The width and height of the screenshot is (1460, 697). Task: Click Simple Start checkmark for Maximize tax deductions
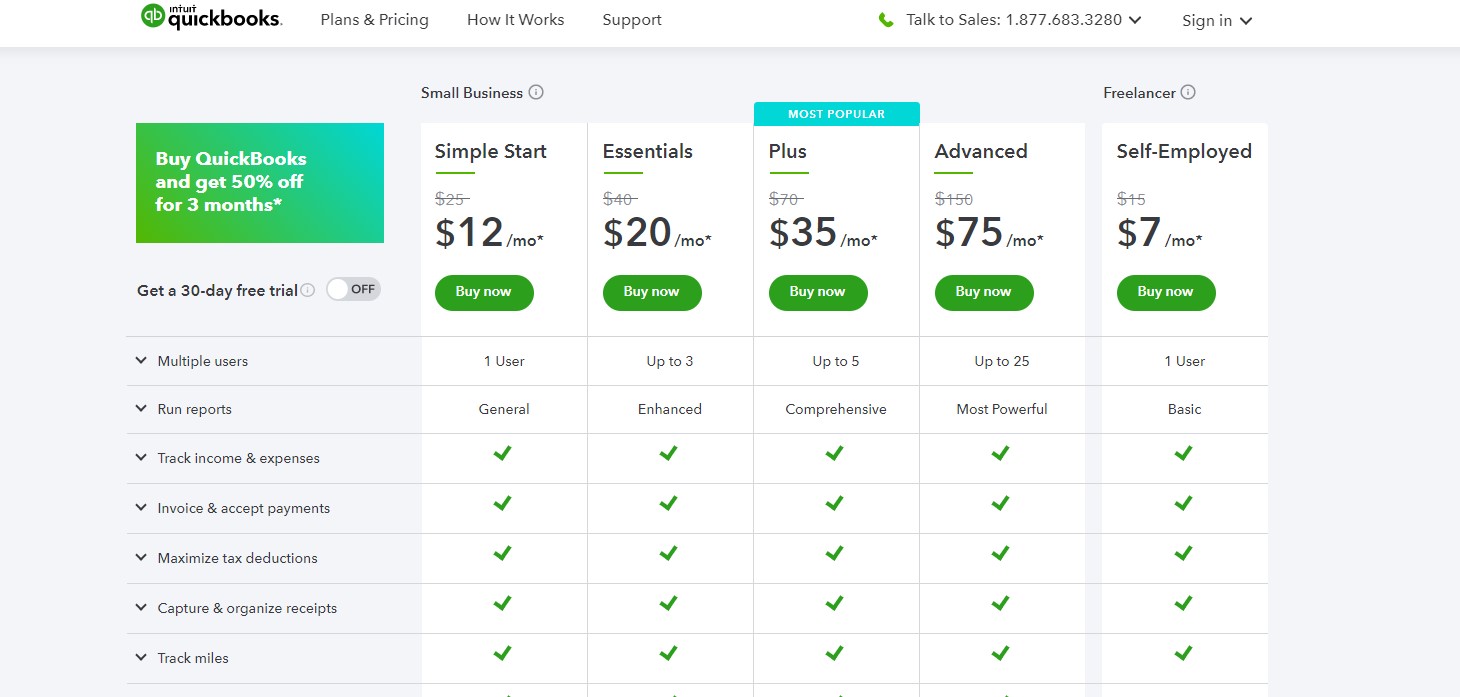click(503, 553)
